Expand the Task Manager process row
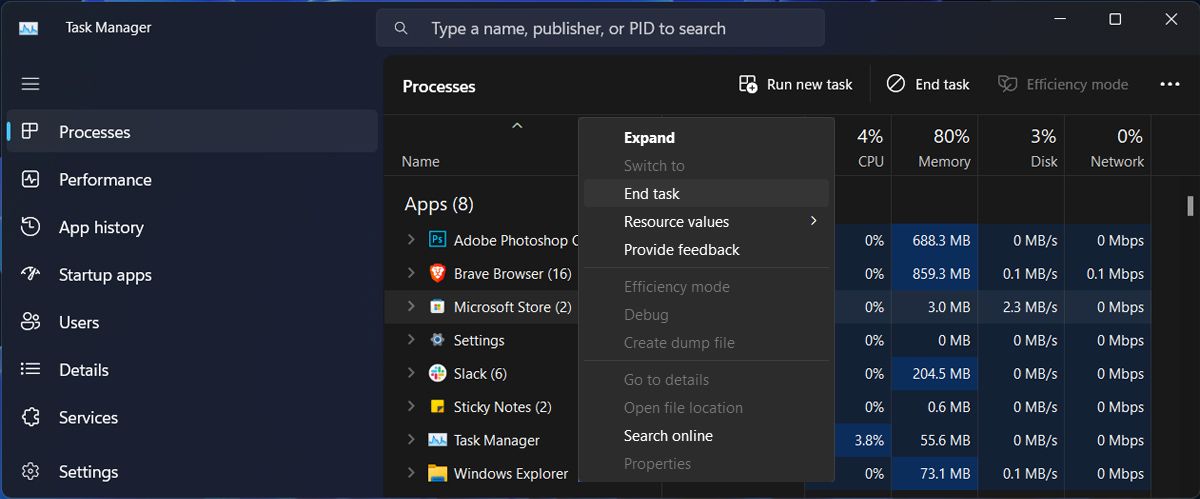1200x499 pixels. [410, 440]
